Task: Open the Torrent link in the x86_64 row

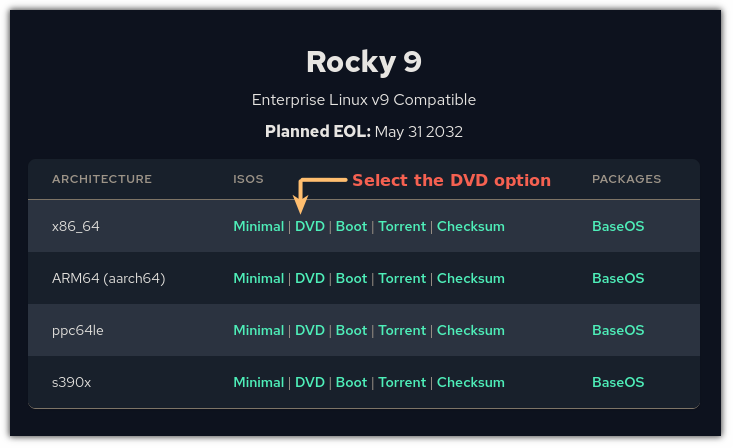Action: [x=402, y=227]
